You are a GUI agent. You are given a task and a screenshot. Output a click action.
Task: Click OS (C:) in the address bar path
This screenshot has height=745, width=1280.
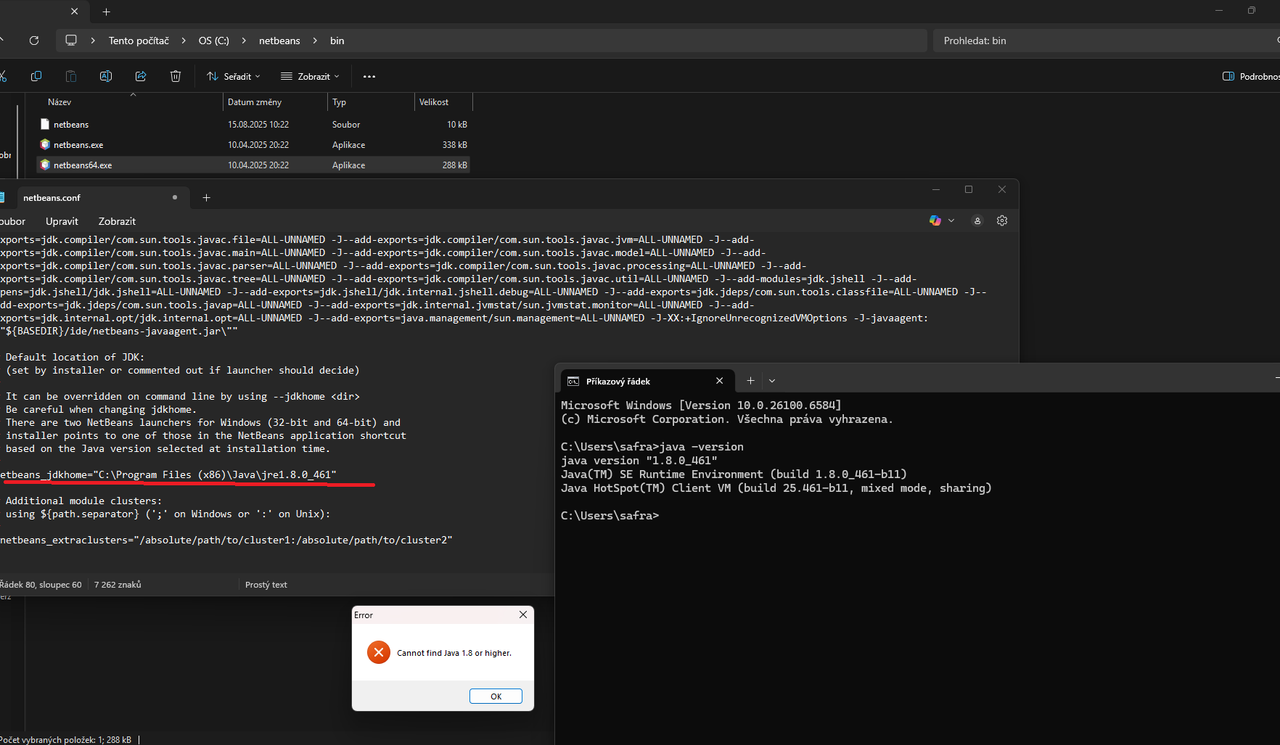[x=216, y=41]
